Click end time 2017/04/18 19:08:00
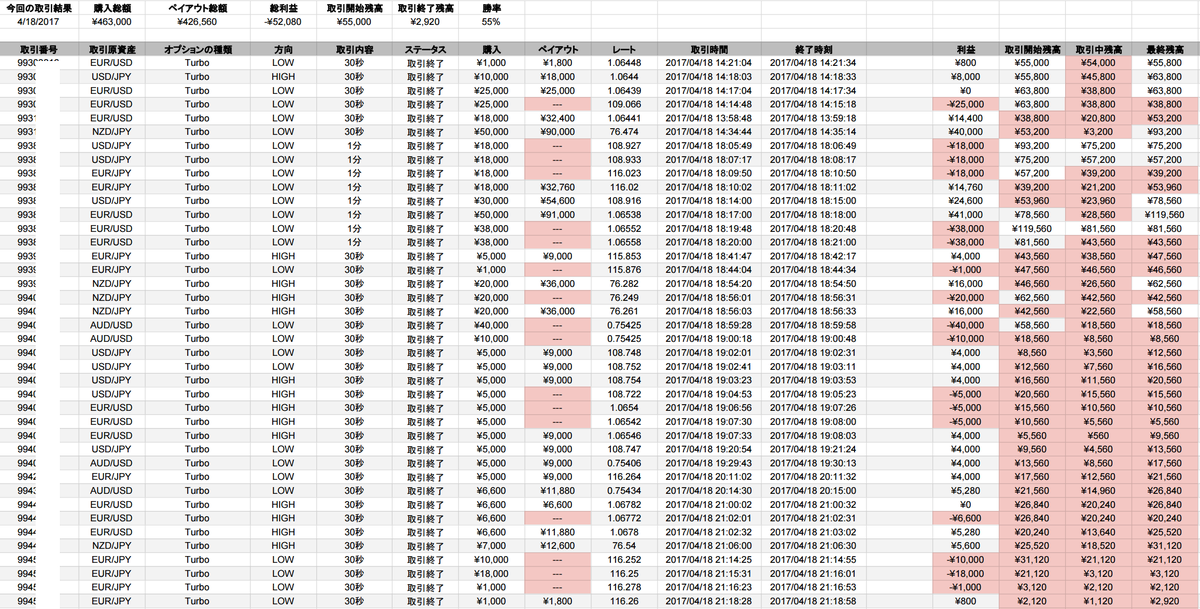 click(815, 422)
